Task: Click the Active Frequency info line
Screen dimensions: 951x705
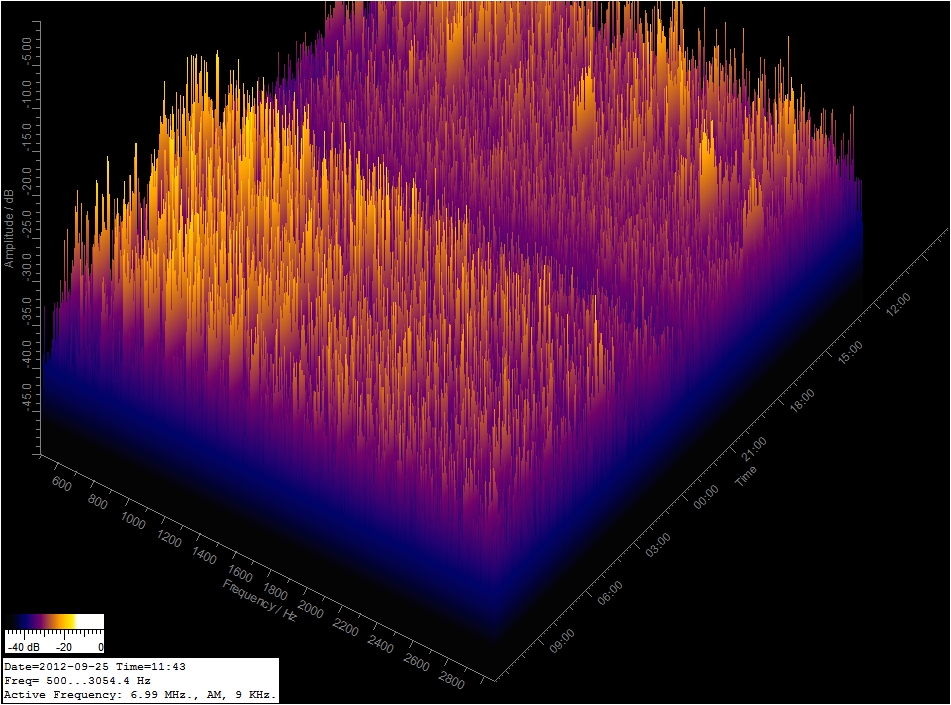Action: coord(140,694)
